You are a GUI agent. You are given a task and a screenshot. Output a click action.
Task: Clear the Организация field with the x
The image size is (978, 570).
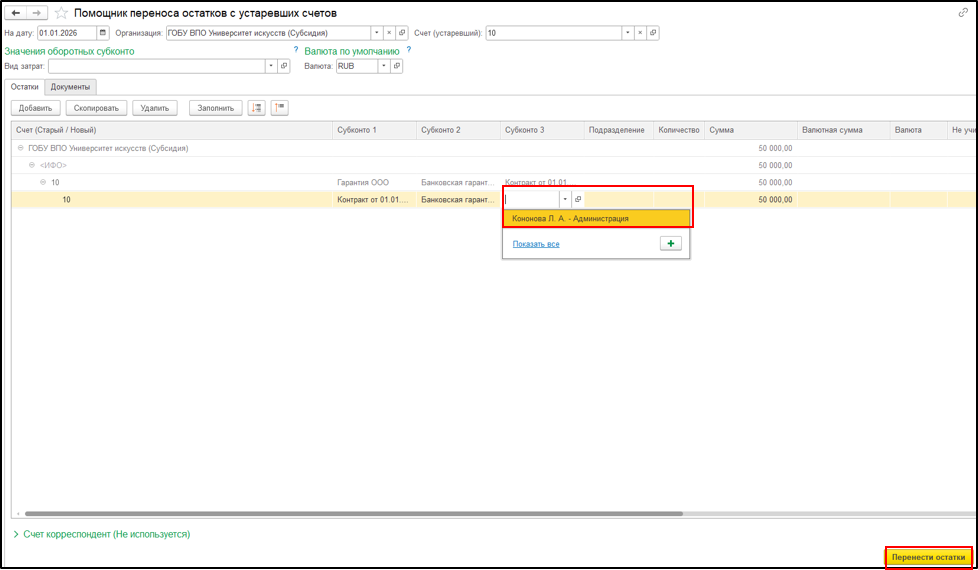coord(389,33)
